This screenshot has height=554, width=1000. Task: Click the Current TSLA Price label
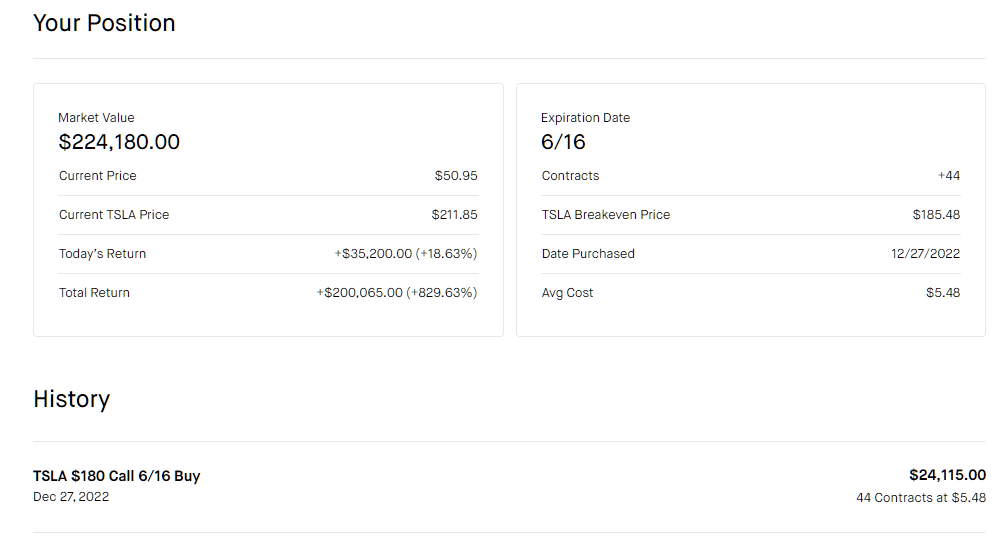point(114,215)
